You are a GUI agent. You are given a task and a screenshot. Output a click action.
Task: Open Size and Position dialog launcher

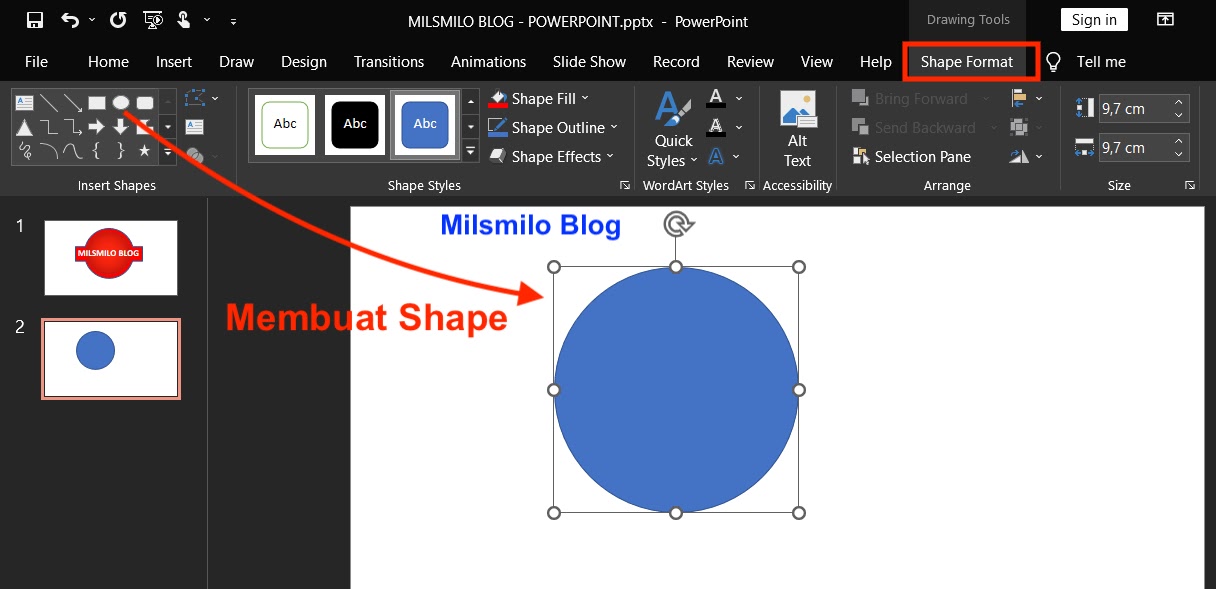click(1190, 185)
